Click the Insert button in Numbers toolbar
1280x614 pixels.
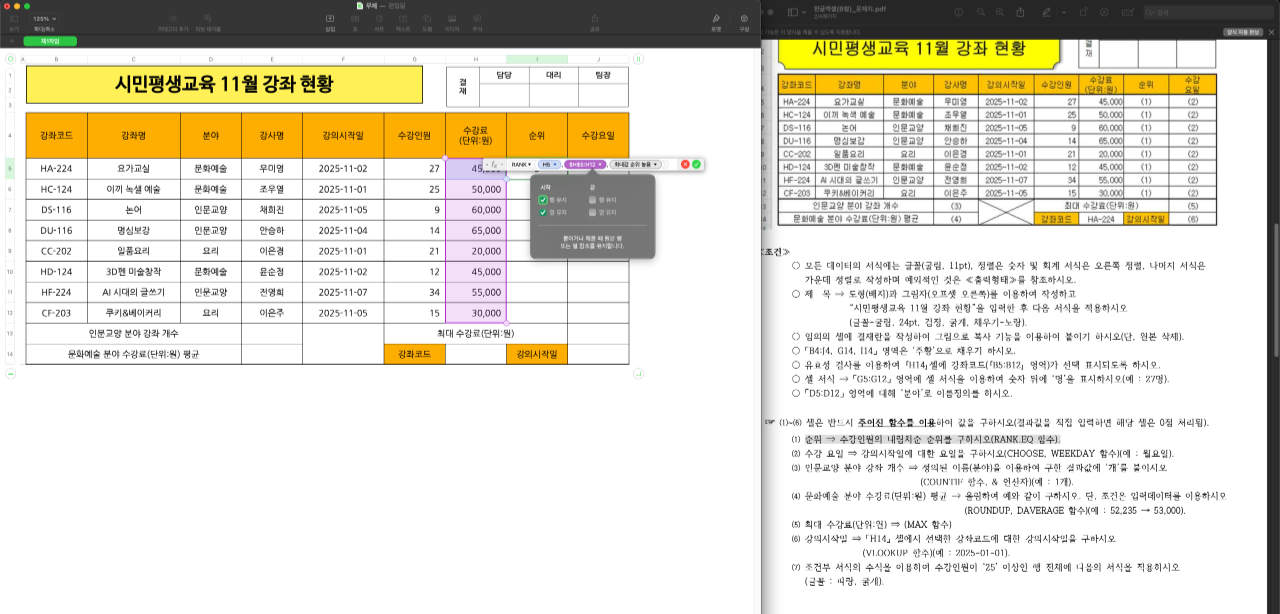(x=330, y=20)
